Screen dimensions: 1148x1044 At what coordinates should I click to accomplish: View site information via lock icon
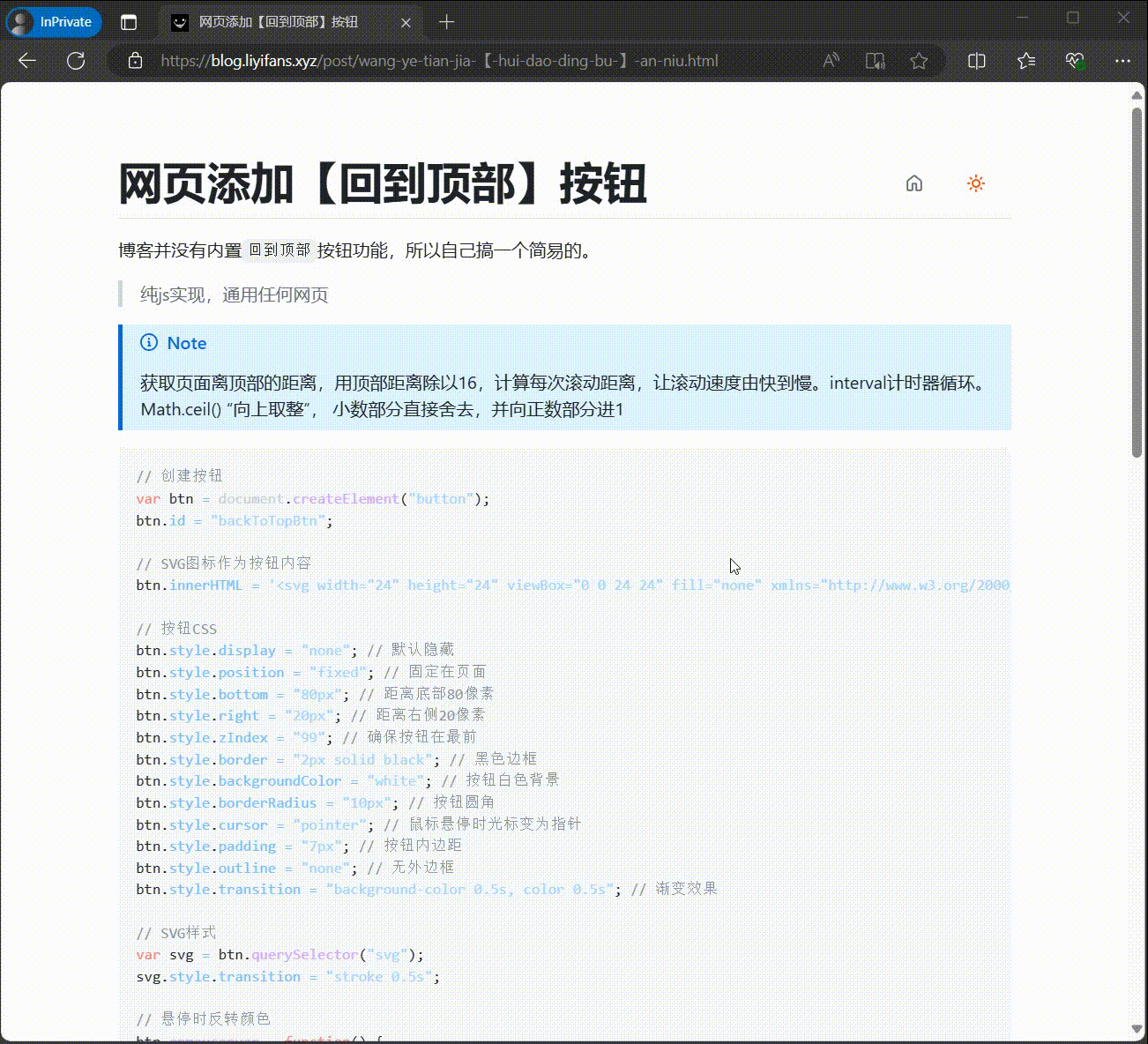pos(135,61)
